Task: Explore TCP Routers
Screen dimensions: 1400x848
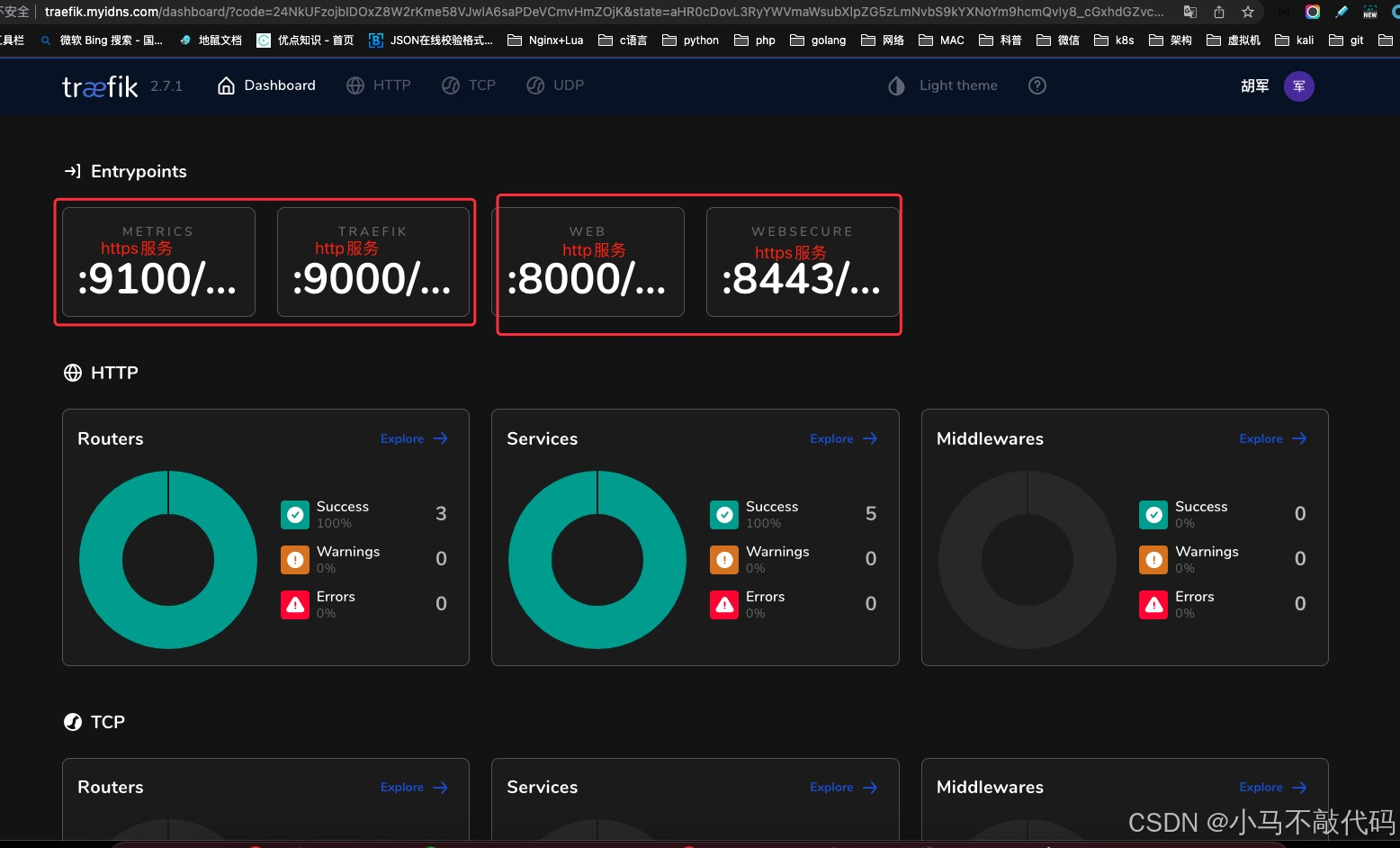Action: coord(414,787)
